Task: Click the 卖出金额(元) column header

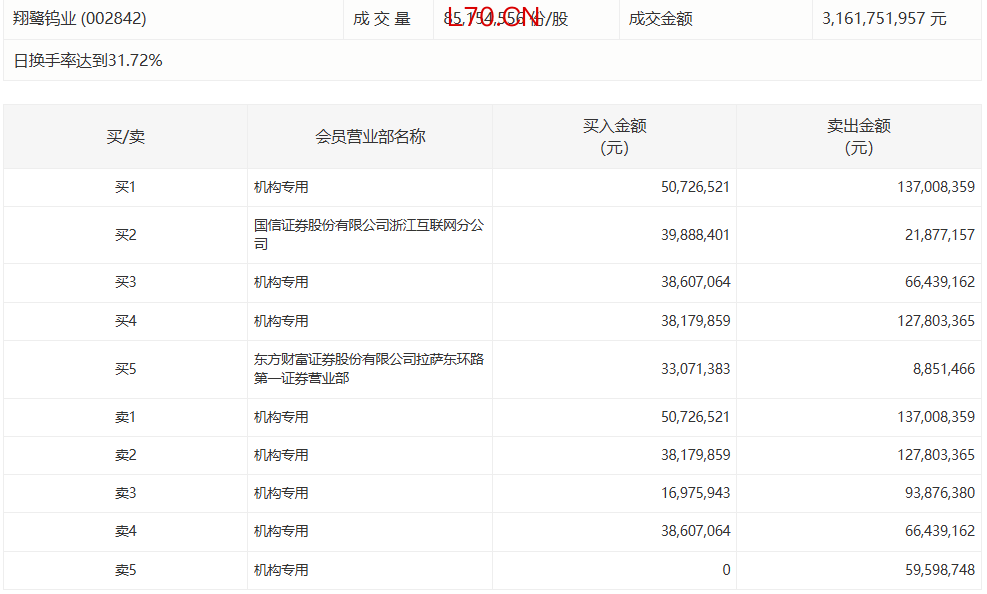Action: pos(858,136)
